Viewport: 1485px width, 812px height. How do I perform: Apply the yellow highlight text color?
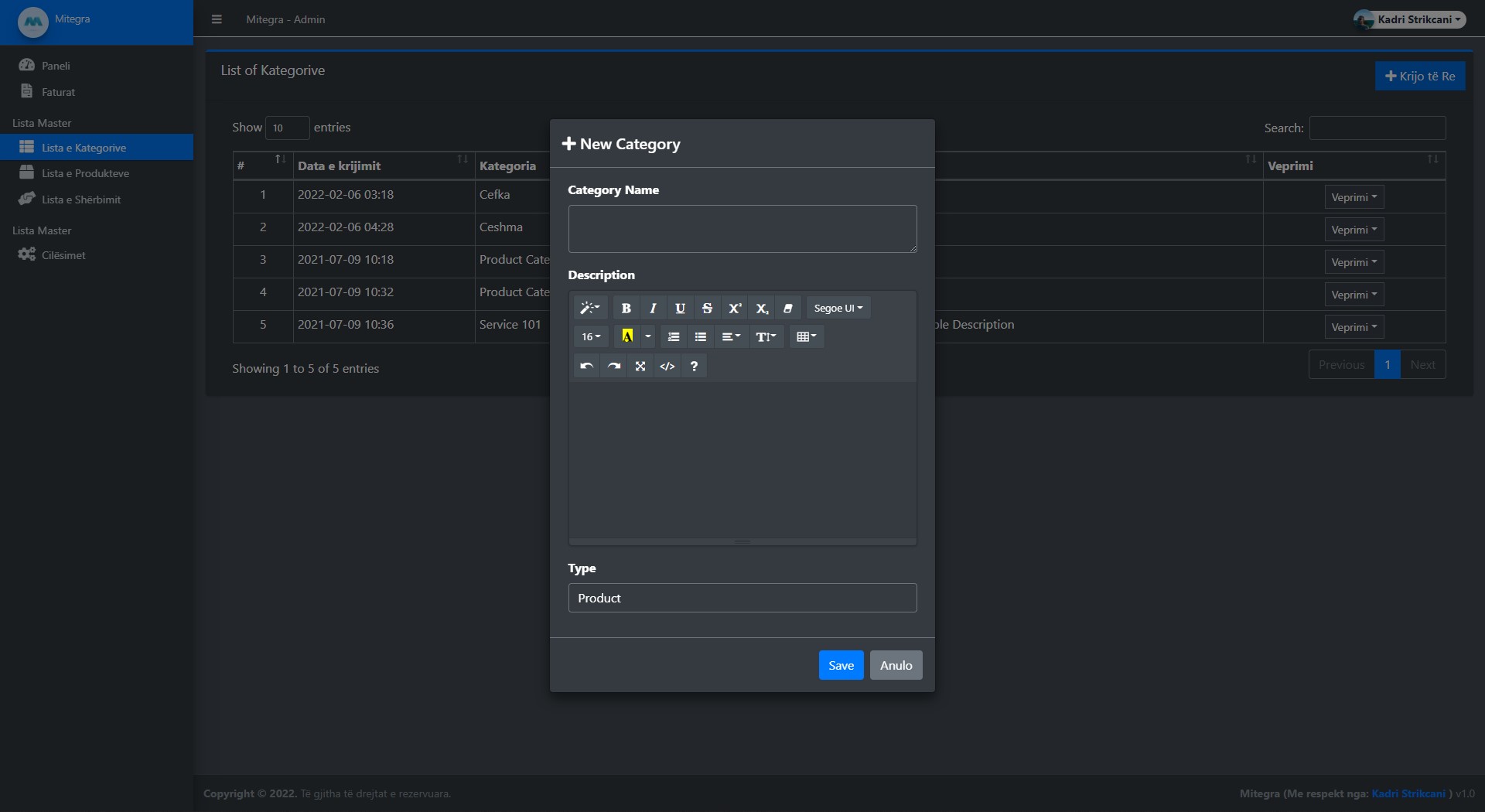627,337
